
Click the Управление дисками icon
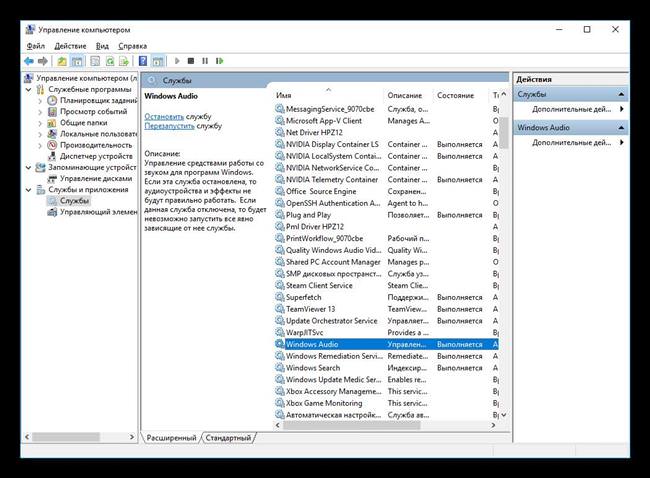click(x=52, y=179)
